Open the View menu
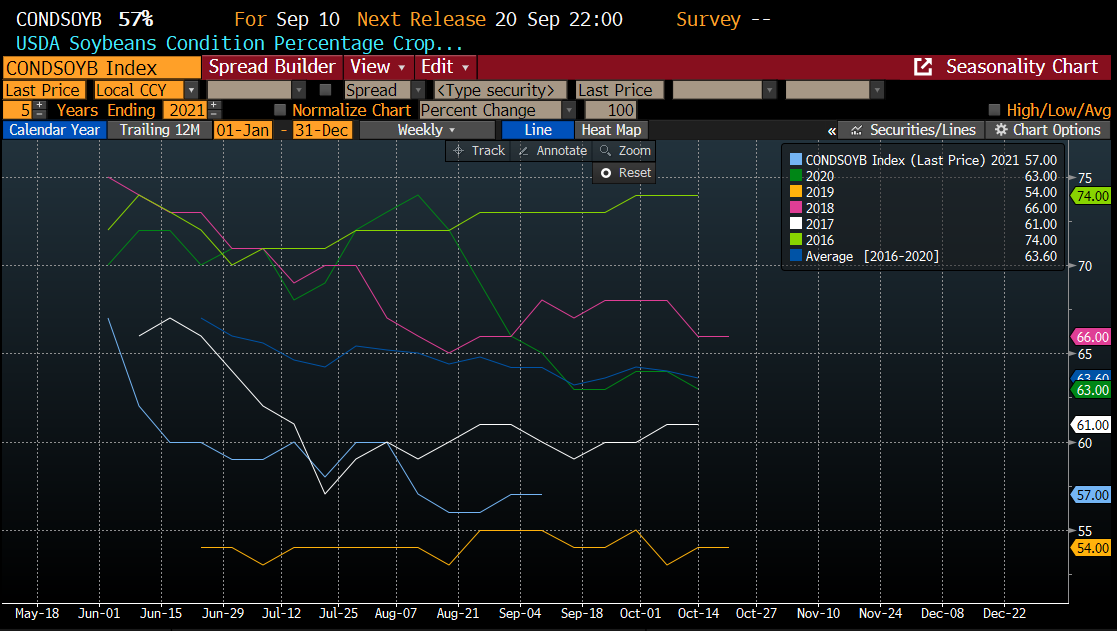The image size is (1117, 631). [377, 67]
